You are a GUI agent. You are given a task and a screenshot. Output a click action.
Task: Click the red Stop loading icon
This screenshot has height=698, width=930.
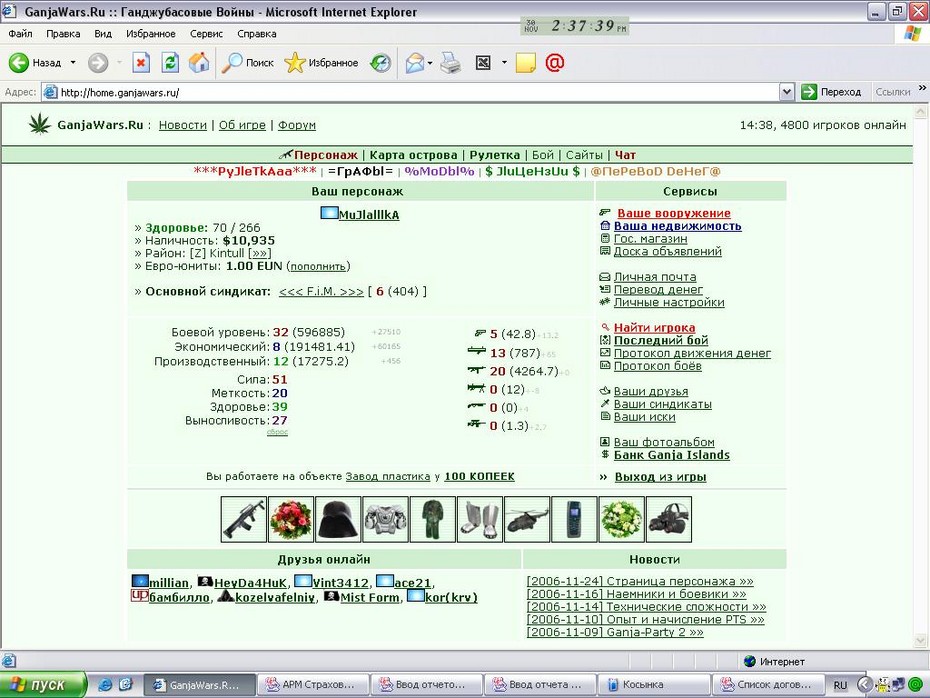141,62
